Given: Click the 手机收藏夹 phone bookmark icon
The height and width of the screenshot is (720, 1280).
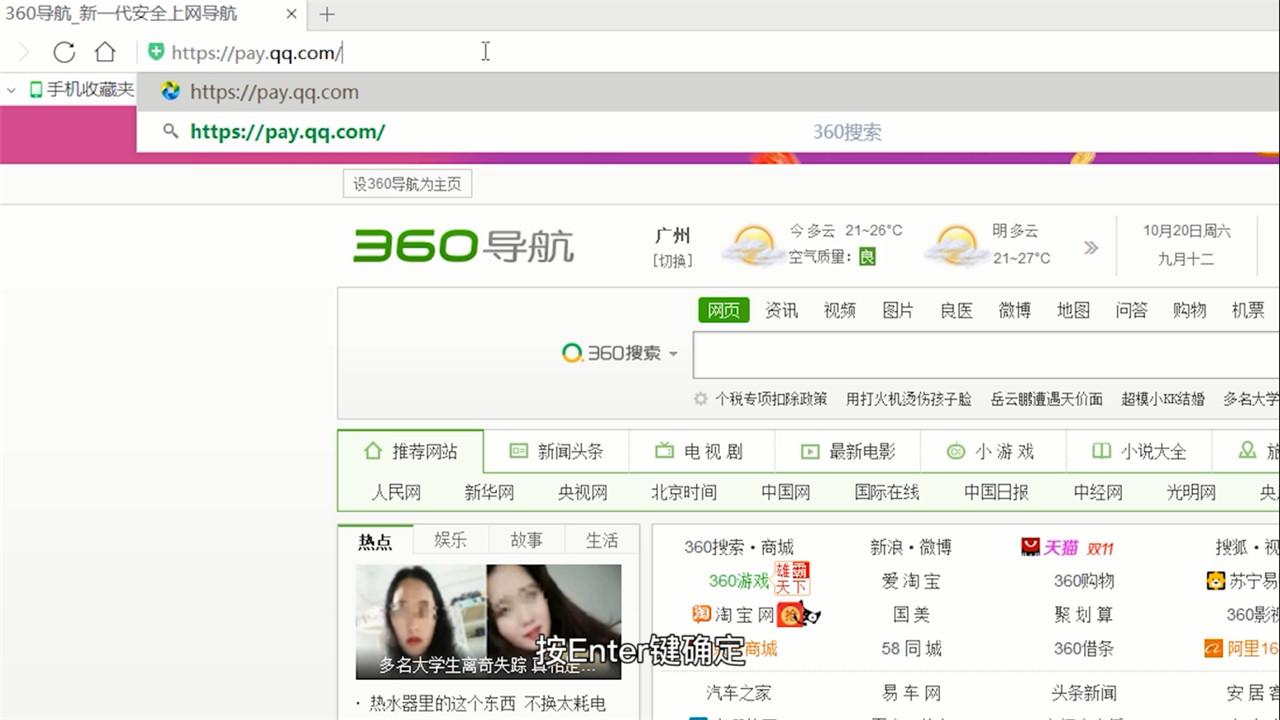Looking at the screenshot, I should (x=36, y=90).
